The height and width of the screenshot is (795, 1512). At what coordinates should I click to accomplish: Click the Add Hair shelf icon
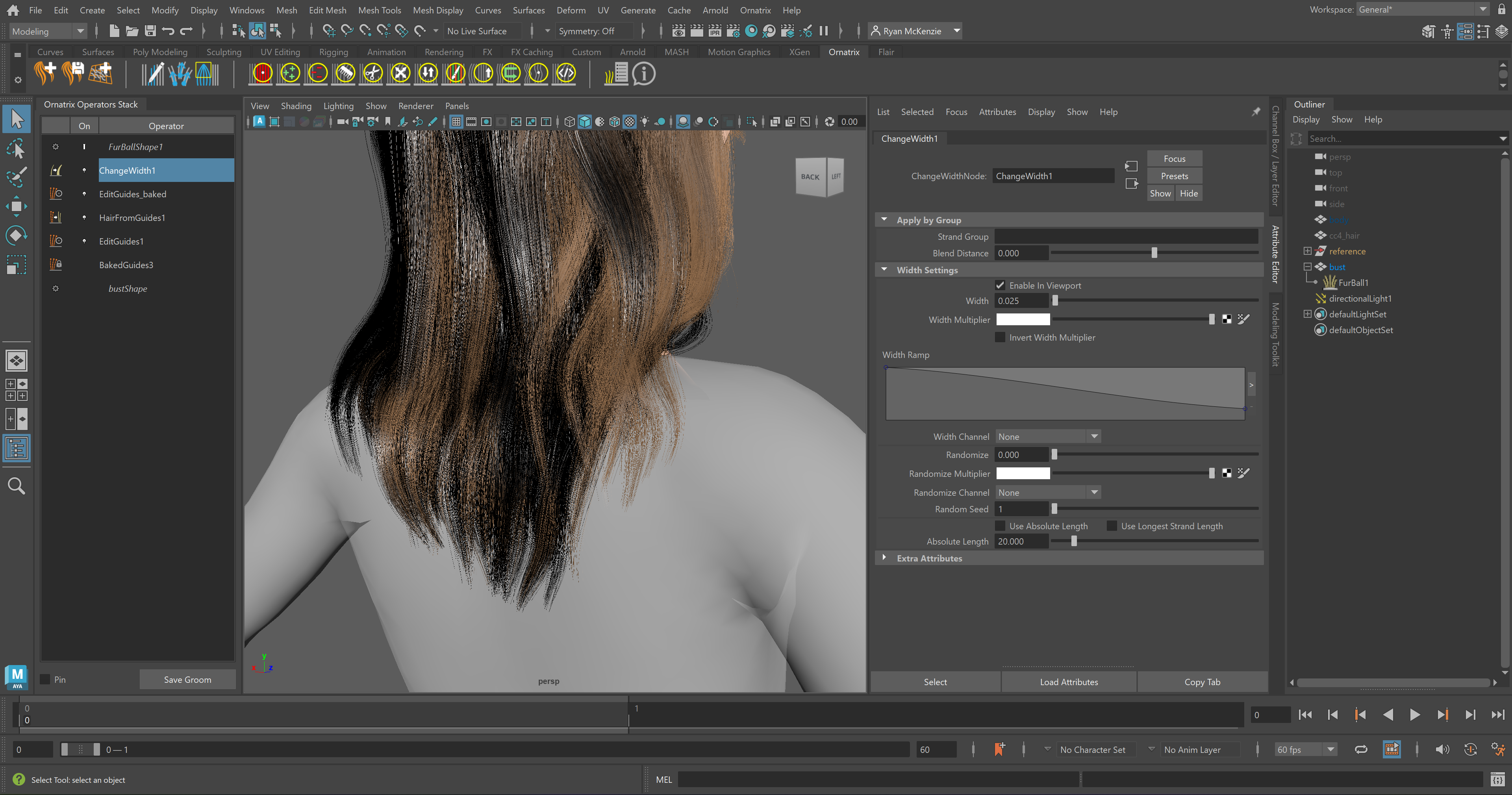click(45, 74)
